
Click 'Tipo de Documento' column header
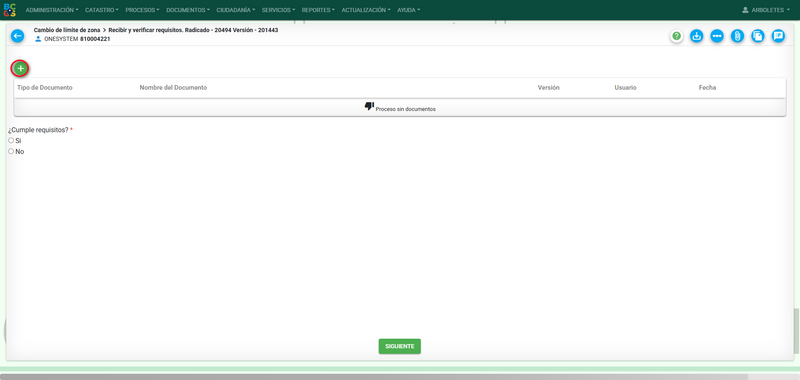45,88
